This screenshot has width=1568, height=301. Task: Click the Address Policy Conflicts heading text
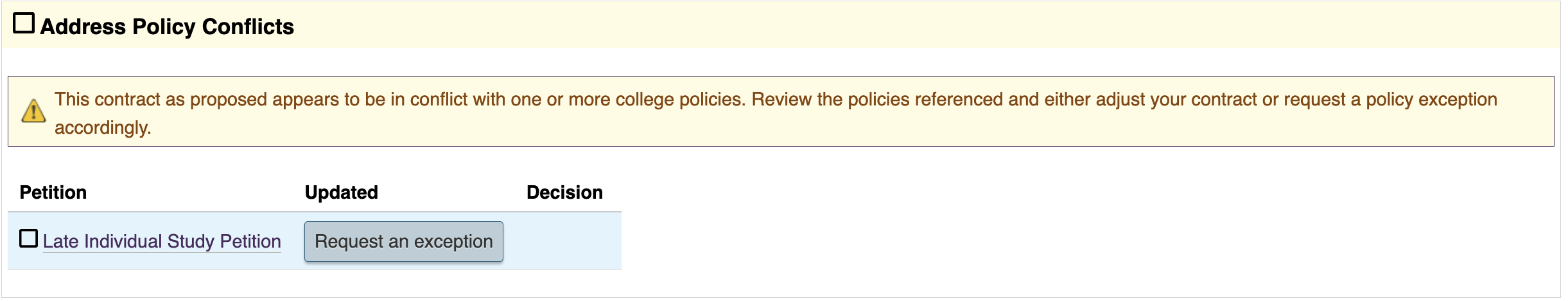click(x=167, y=26)
